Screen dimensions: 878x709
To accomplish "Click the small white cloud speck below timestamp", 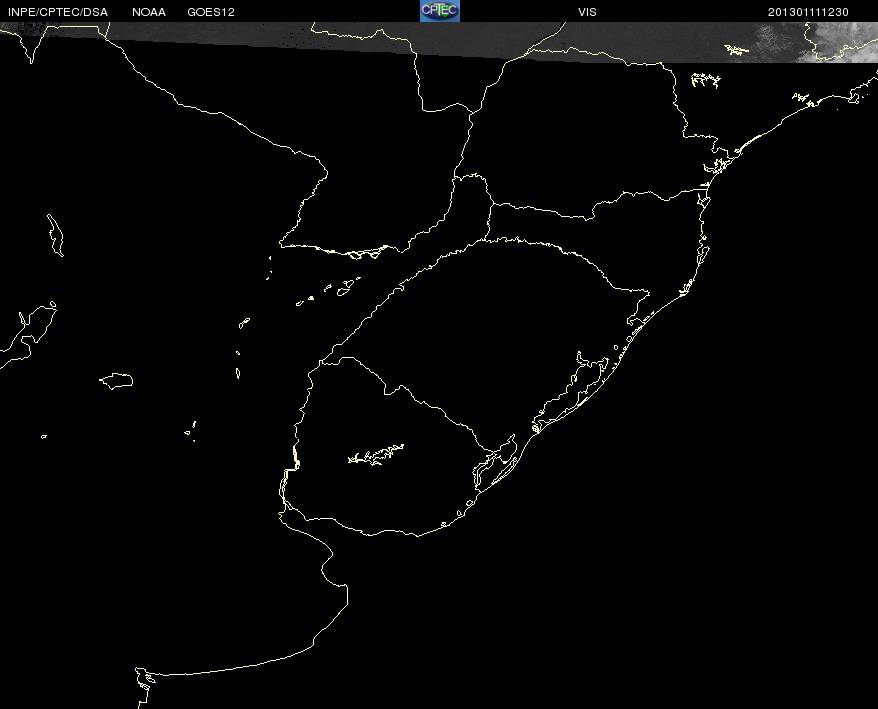I will coord(737,49).
